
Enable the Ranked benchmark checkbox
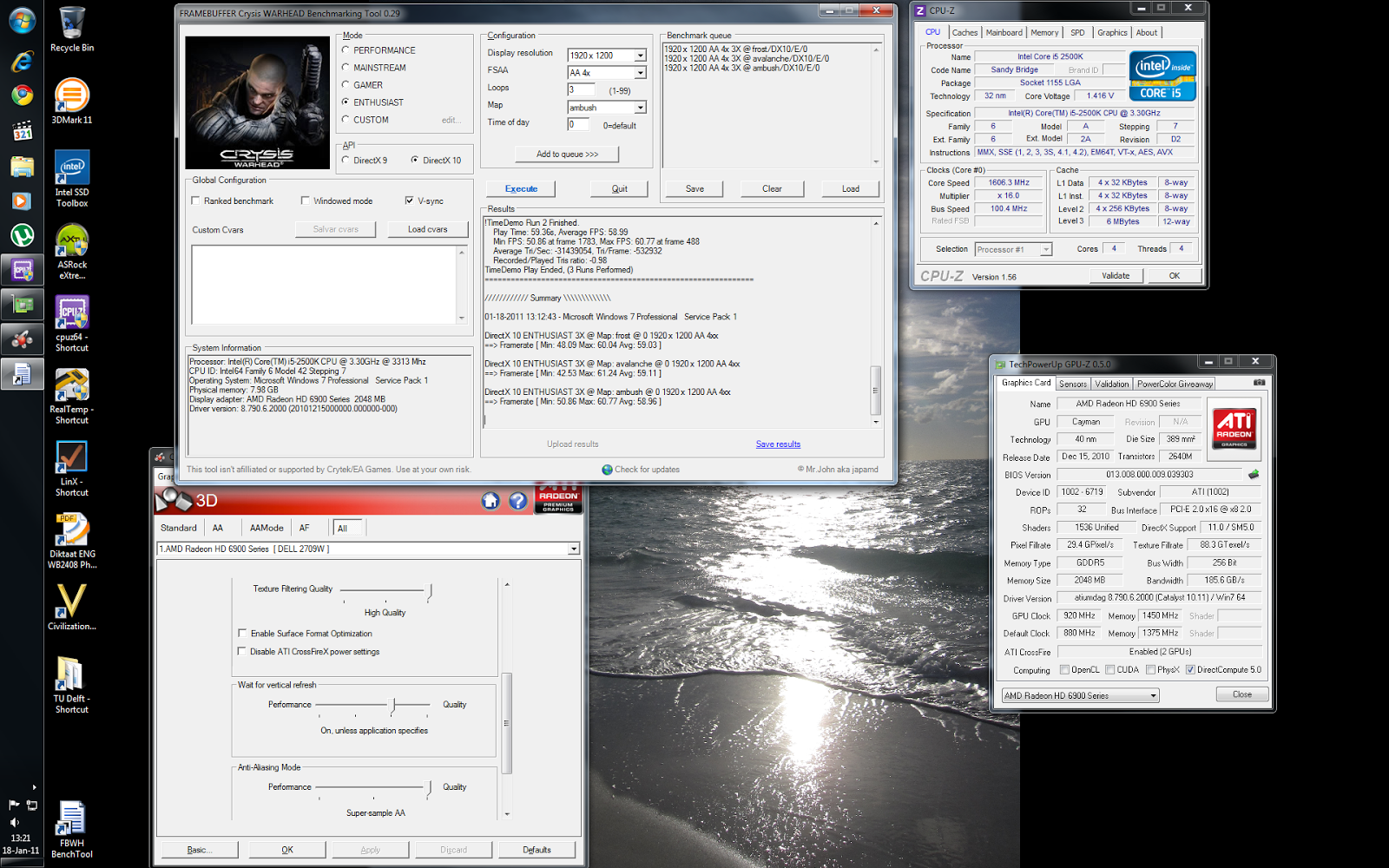tap(196, 201)
